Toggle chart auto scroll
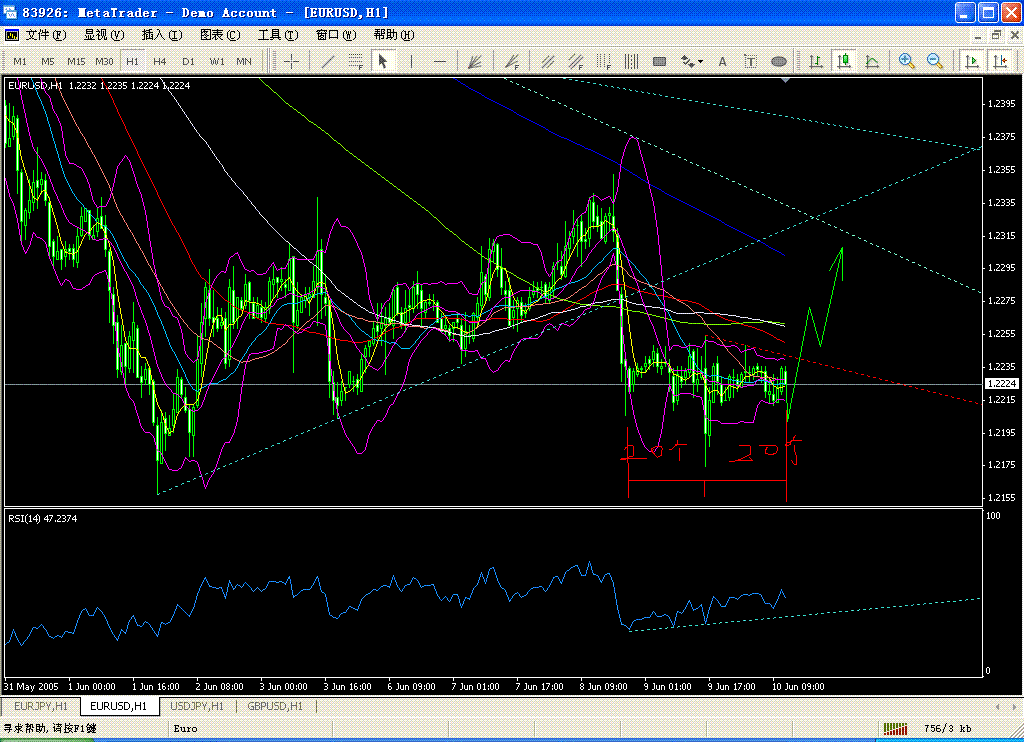1024x742 pixels. coord(972,61)
